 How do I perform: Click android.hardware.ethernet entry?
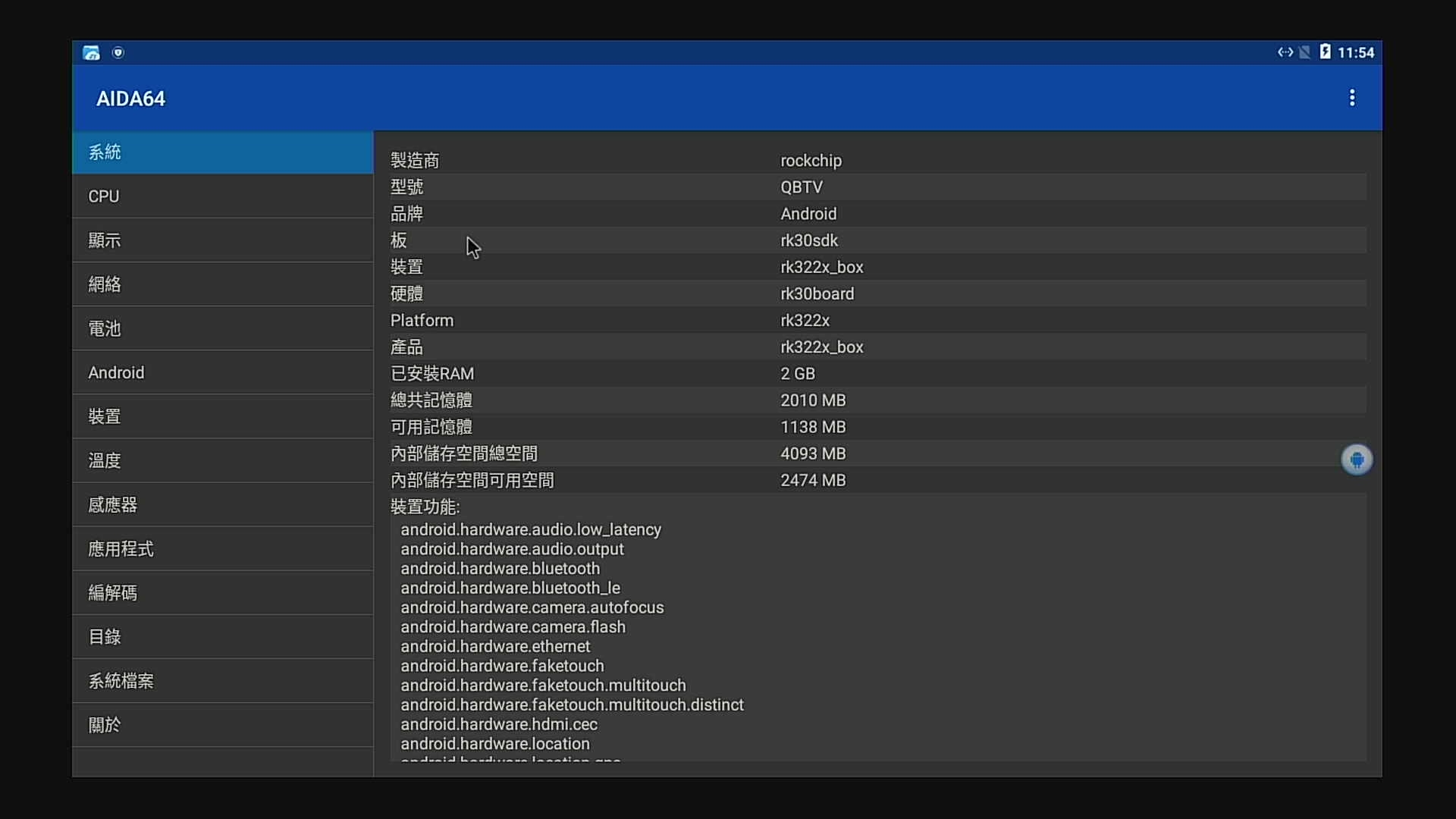coord(495,646)
